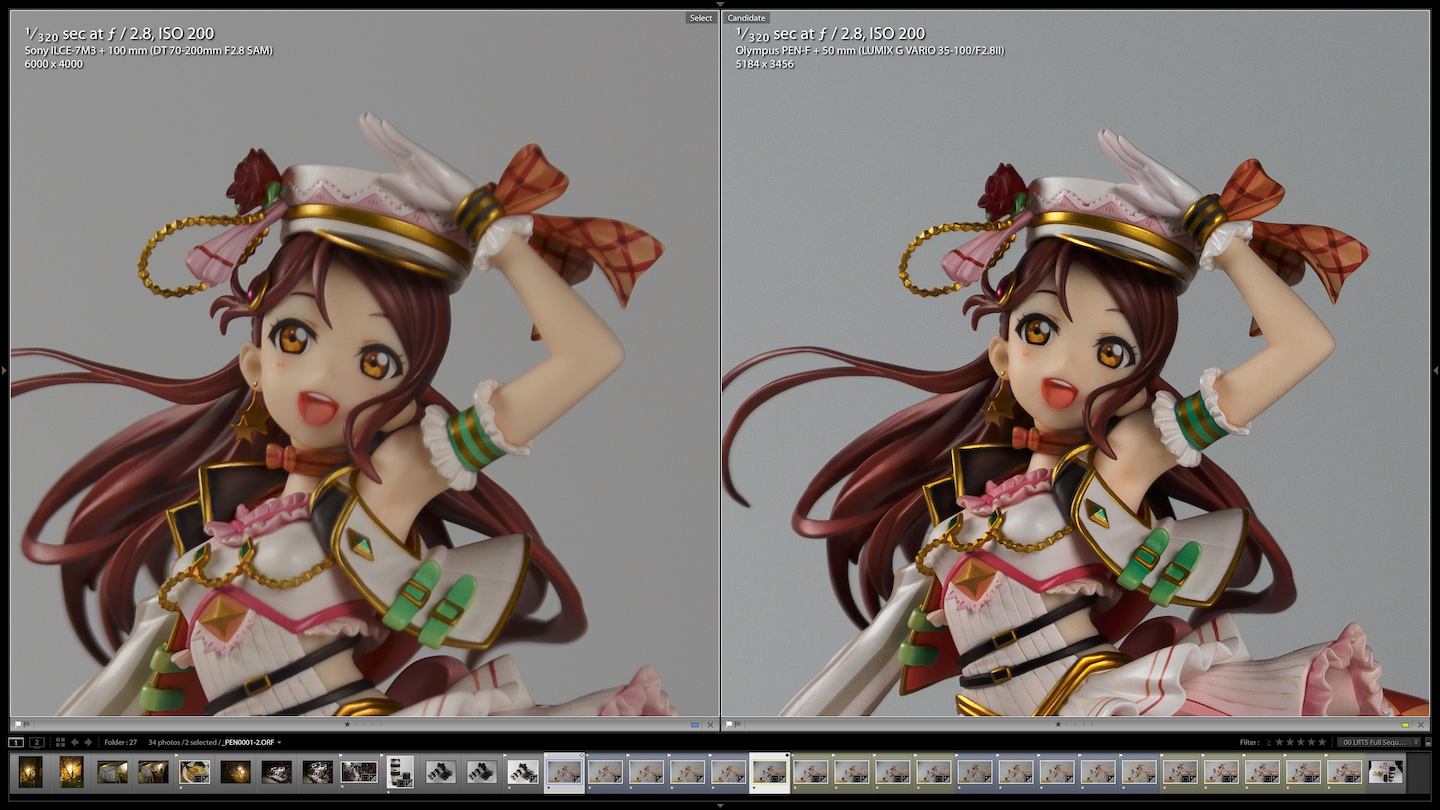This screenshot has width=1440, height=810.
Task: Select the last filmstrip thumbnail showing lenses
Action: pos(1386,771)
